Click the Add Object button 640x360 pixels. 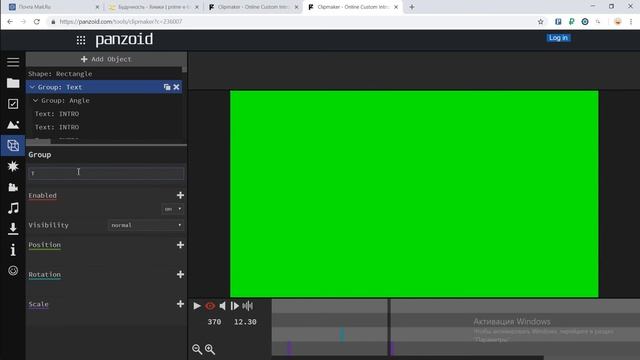coord(106,59)
